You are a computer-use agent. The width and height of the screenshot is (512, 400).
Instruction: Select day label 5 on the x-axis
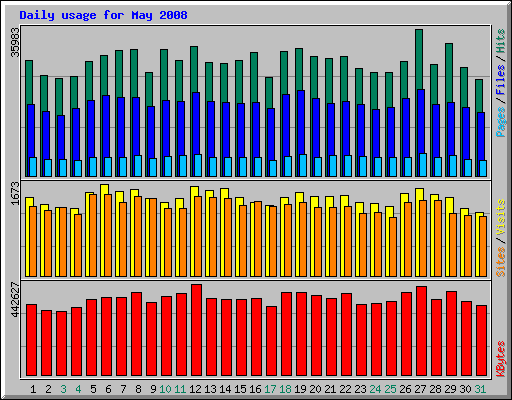(x=93, y=389)
